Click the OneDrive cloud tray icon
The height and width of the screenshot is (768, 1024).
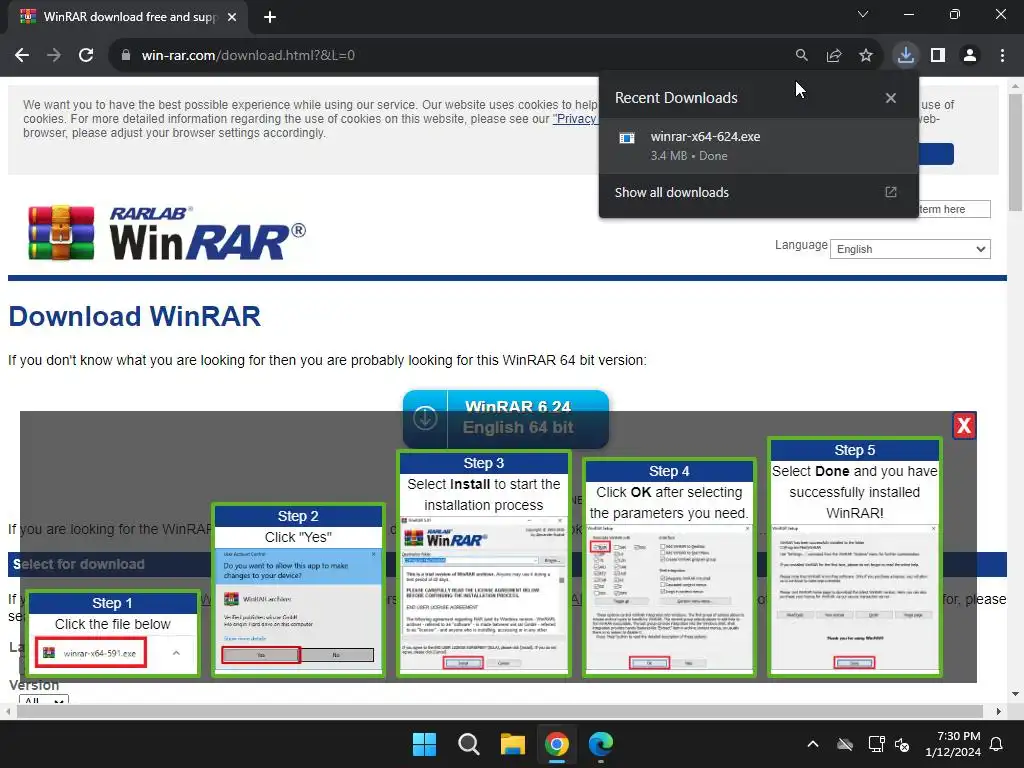pyautogui.click(x=845, y=744)
